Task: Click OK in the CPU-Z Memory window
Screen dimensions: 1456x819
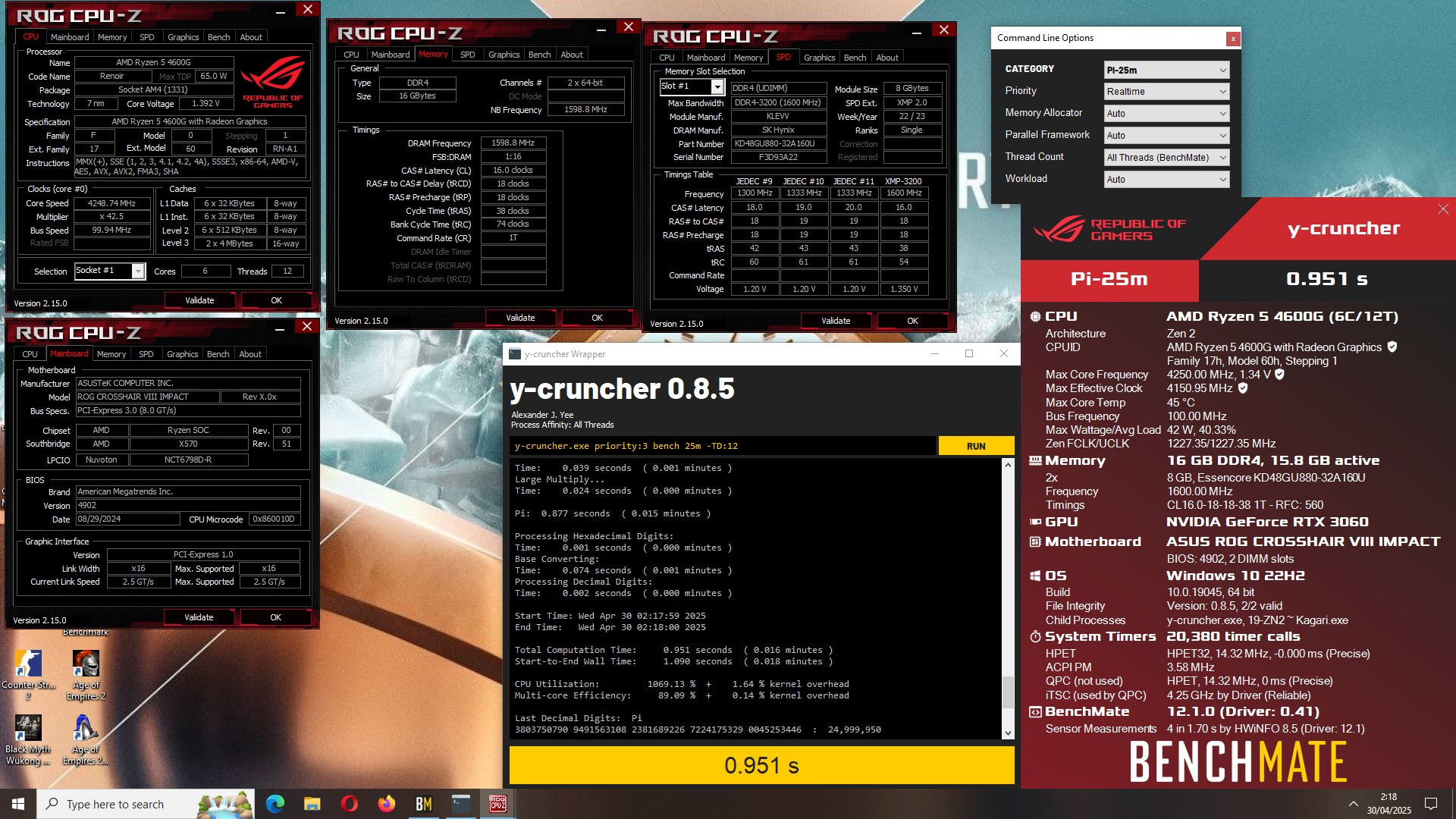Action: 597,318
